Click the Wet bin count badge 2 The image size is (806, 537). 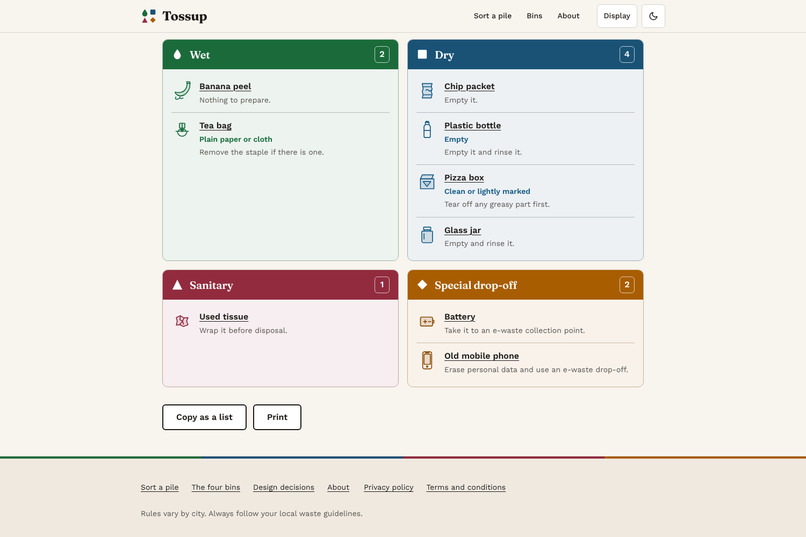point(382,54)
